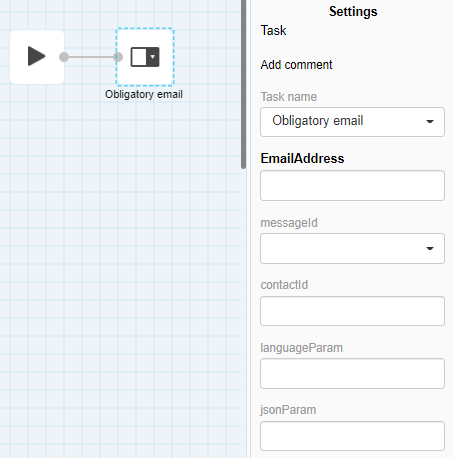This screenshot has width=453, height=458.
Task: Click the Task section label
Action: coord(273,30)
